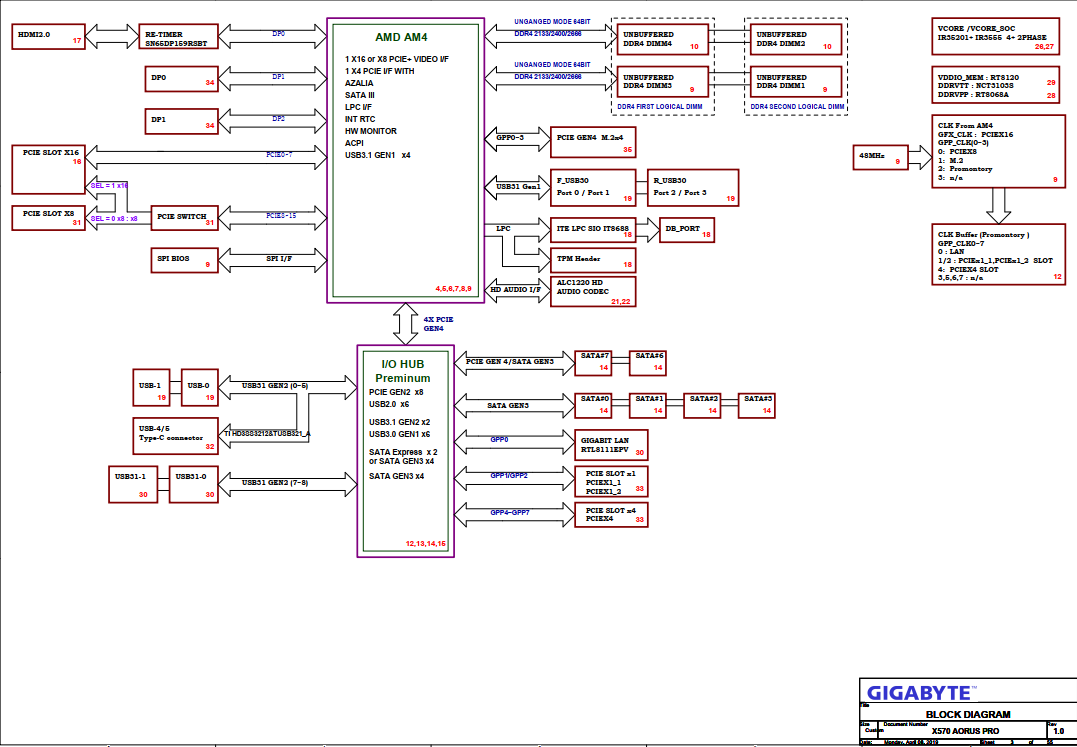Select the VDDIO_MEM : RT8120 block
The width and height of the screenshot is (1077, 747).
click(x=995, y=85)
